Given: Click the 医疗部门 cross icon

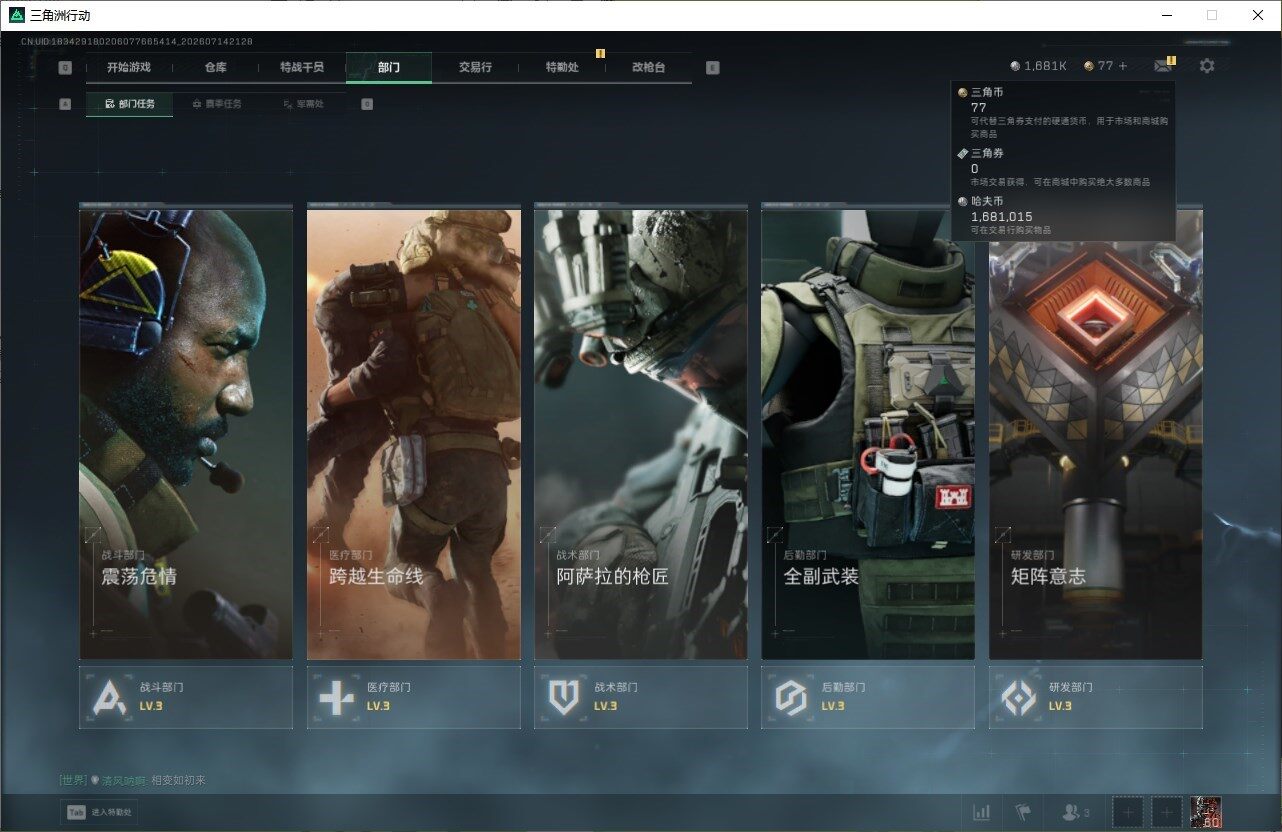Looking at the screenshot, I should pyautogui.click(x=336, y=697).
